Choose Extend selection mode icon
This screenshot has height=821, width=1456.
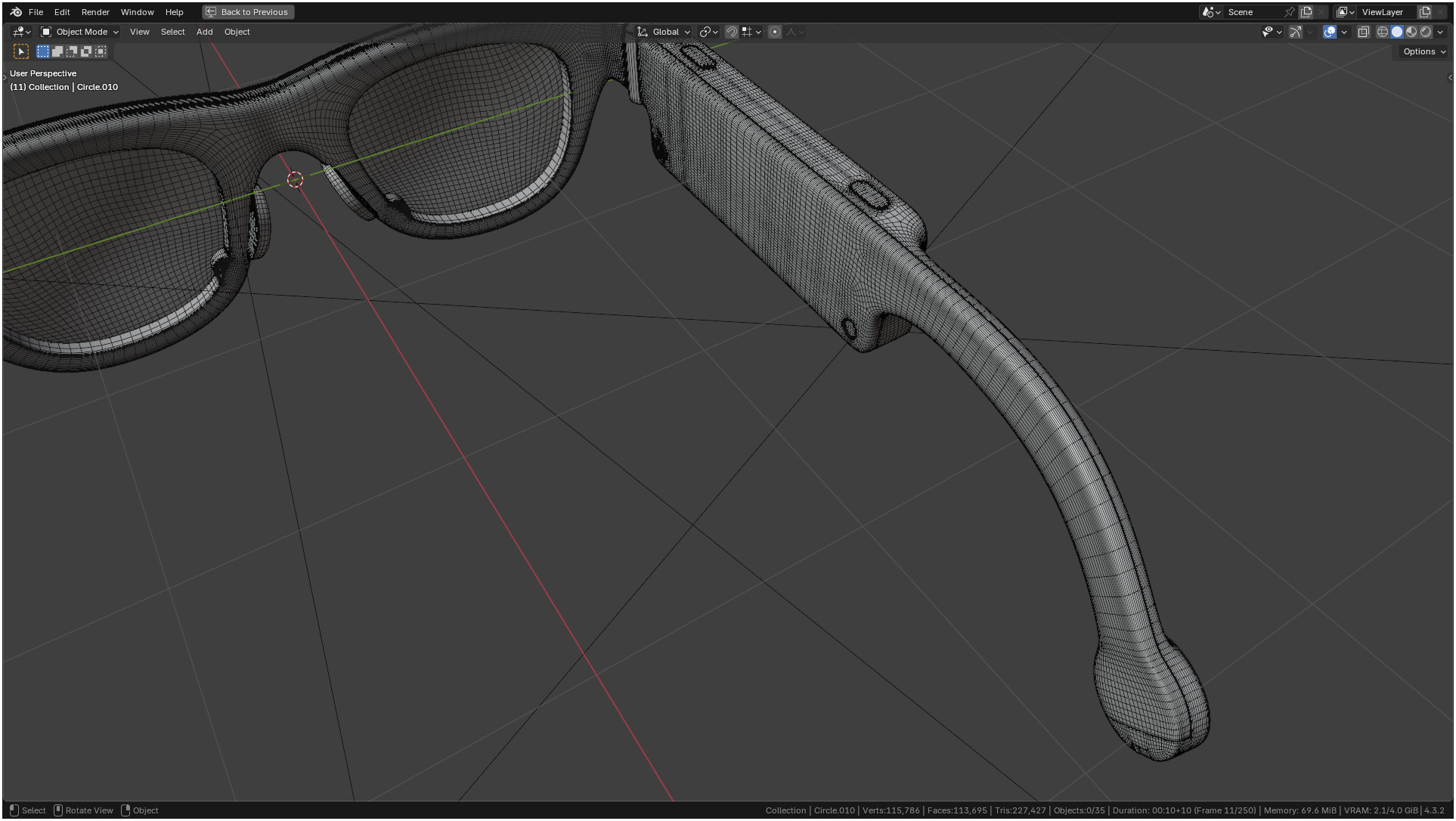57,51
